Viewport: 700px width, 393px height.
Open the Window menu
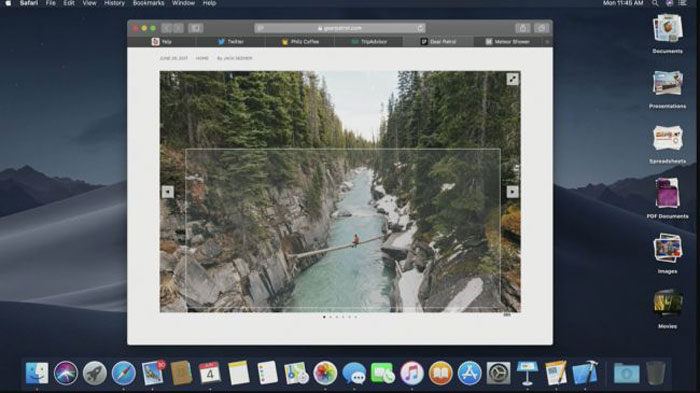tap(183, 3)
